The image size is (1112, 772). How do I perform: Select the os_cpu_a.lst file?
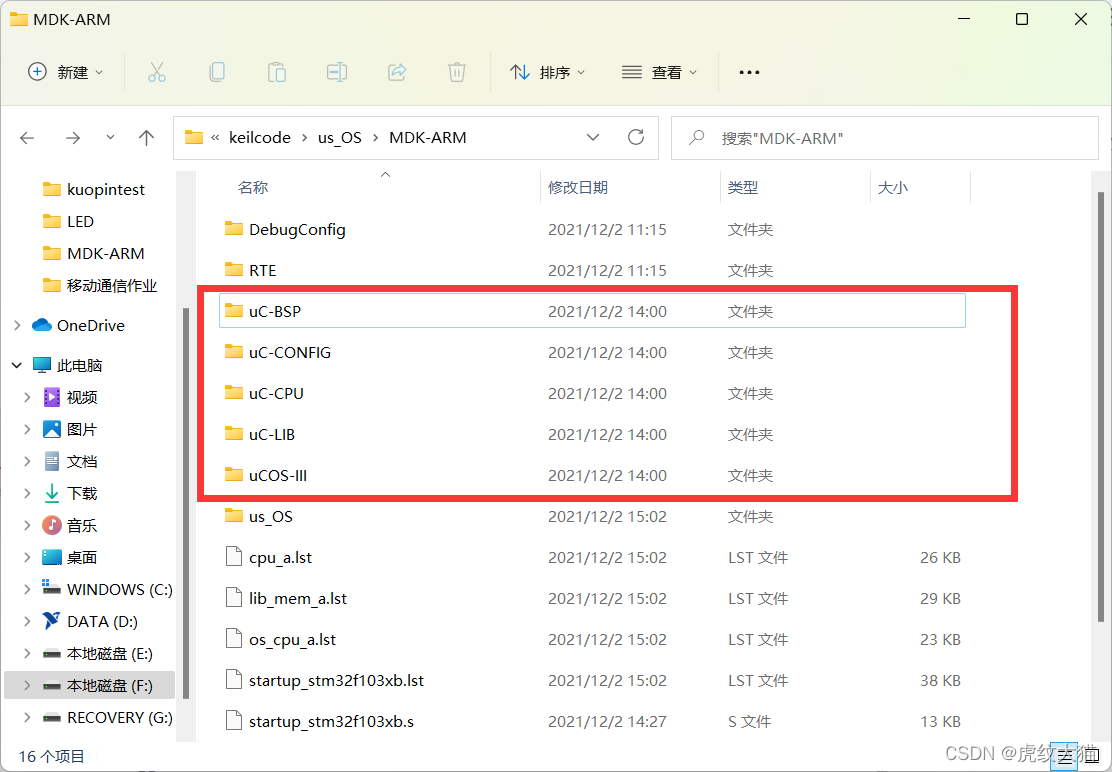(x=592, y=640)
